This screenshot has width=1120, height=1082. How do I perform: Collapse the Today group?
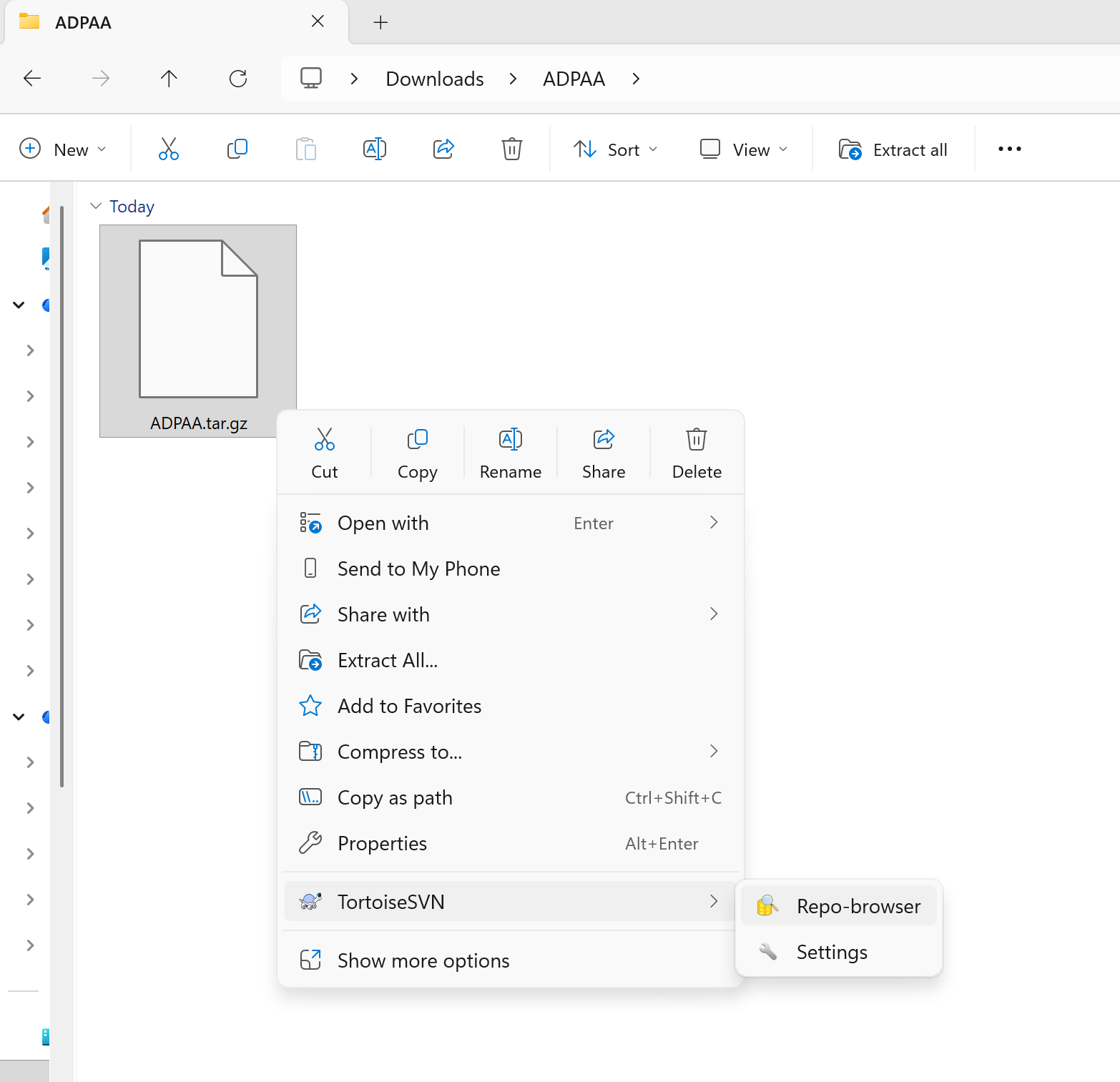click(x=96, y=206)
